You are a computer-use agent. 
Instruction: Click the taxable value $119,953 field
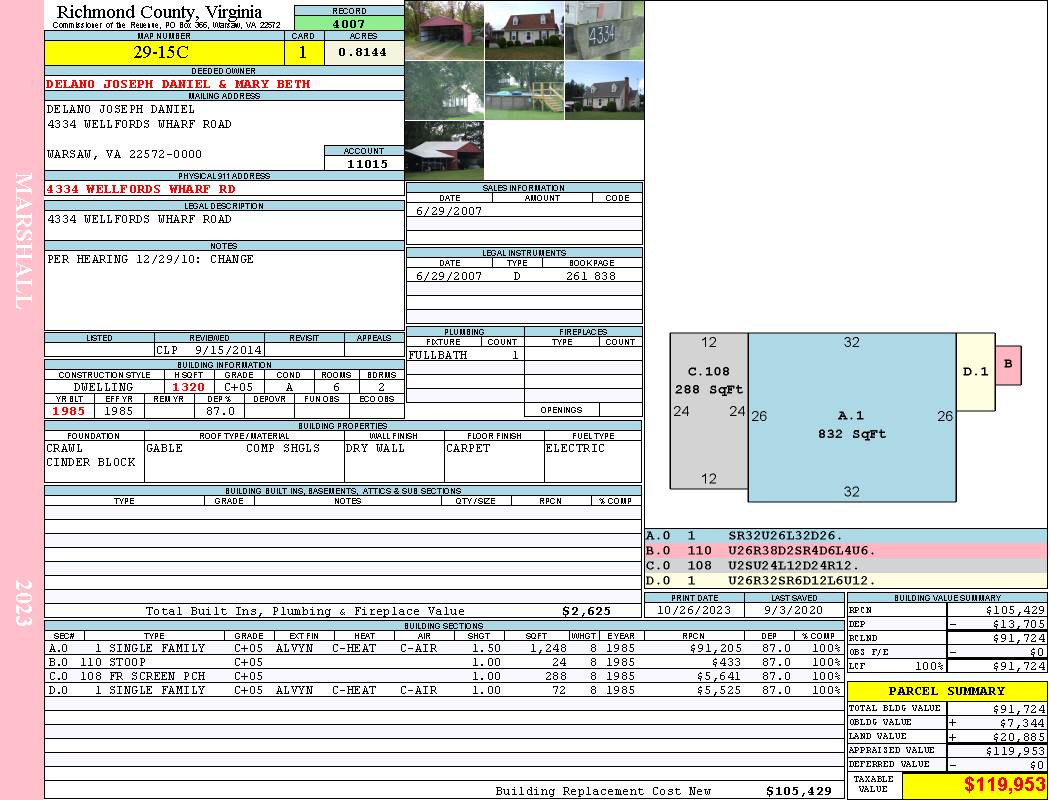point(974,785)
